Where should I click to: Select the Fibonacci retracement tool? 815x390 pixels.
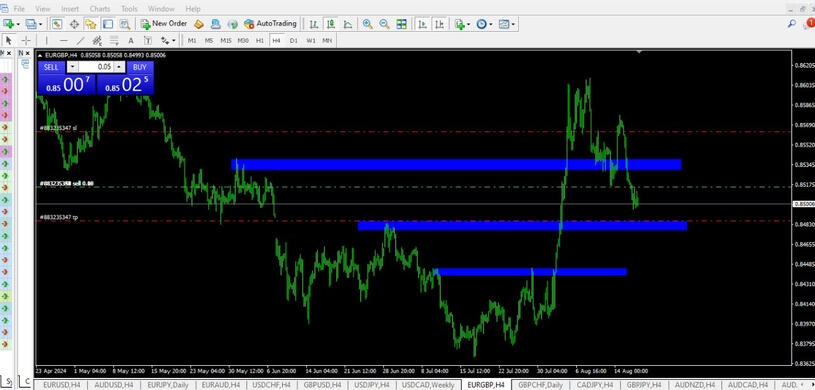pos(114,40)
